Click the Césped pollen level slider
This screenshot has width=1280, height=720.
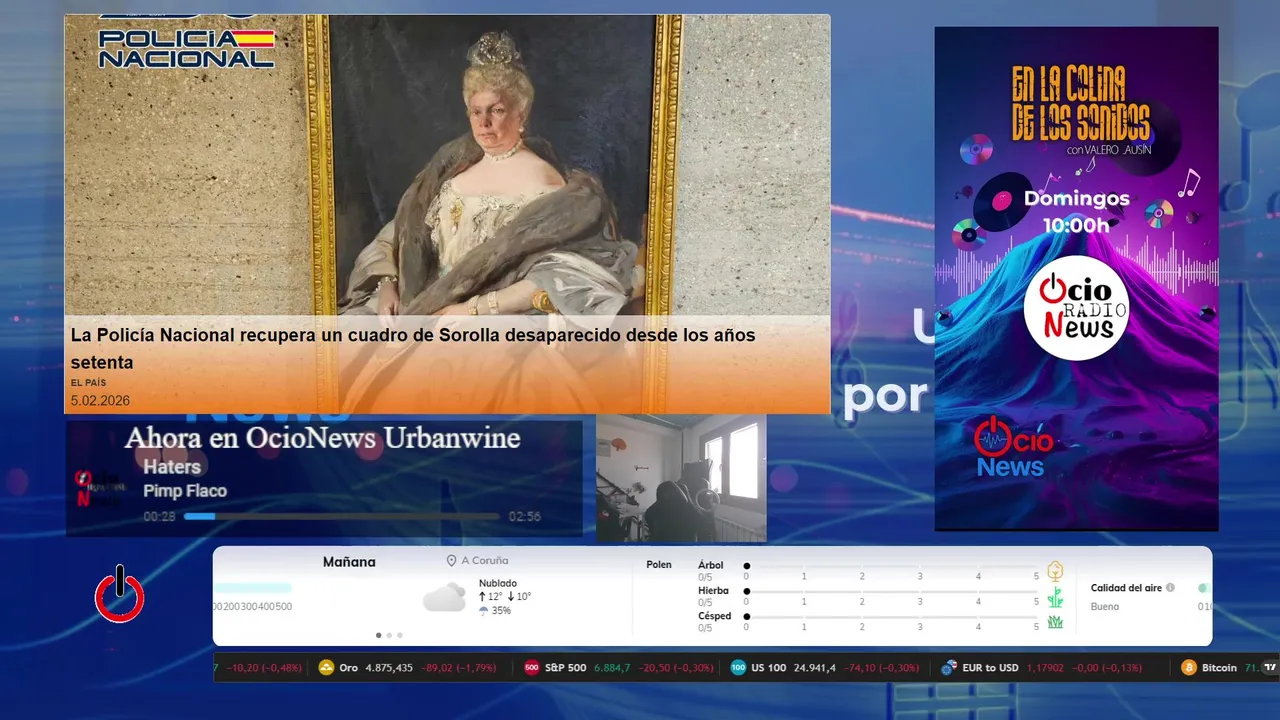[x=893, y=617]
